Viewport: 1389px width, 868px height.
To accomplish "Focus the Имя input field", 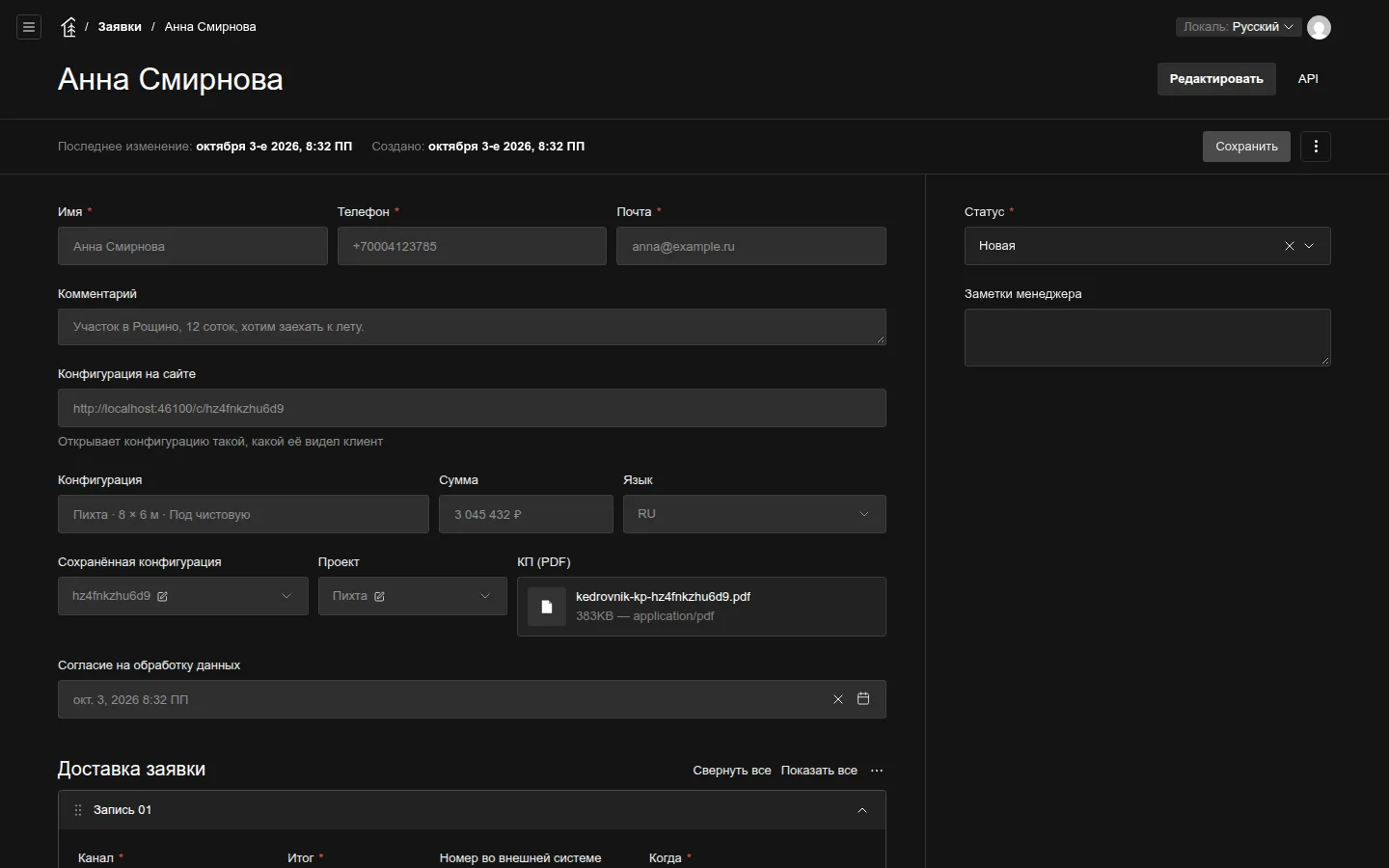I will click(193, 246).
